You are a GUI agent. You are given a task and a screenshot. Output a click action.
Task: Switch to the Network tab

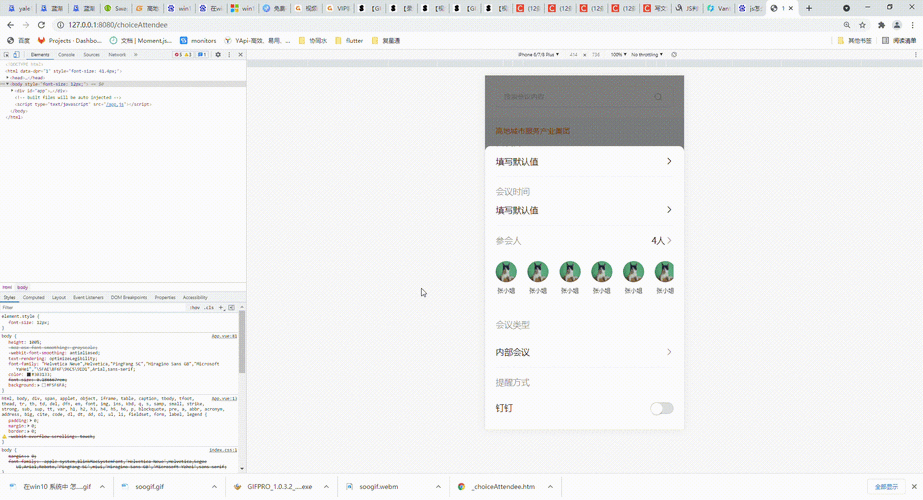click(117, 55)
